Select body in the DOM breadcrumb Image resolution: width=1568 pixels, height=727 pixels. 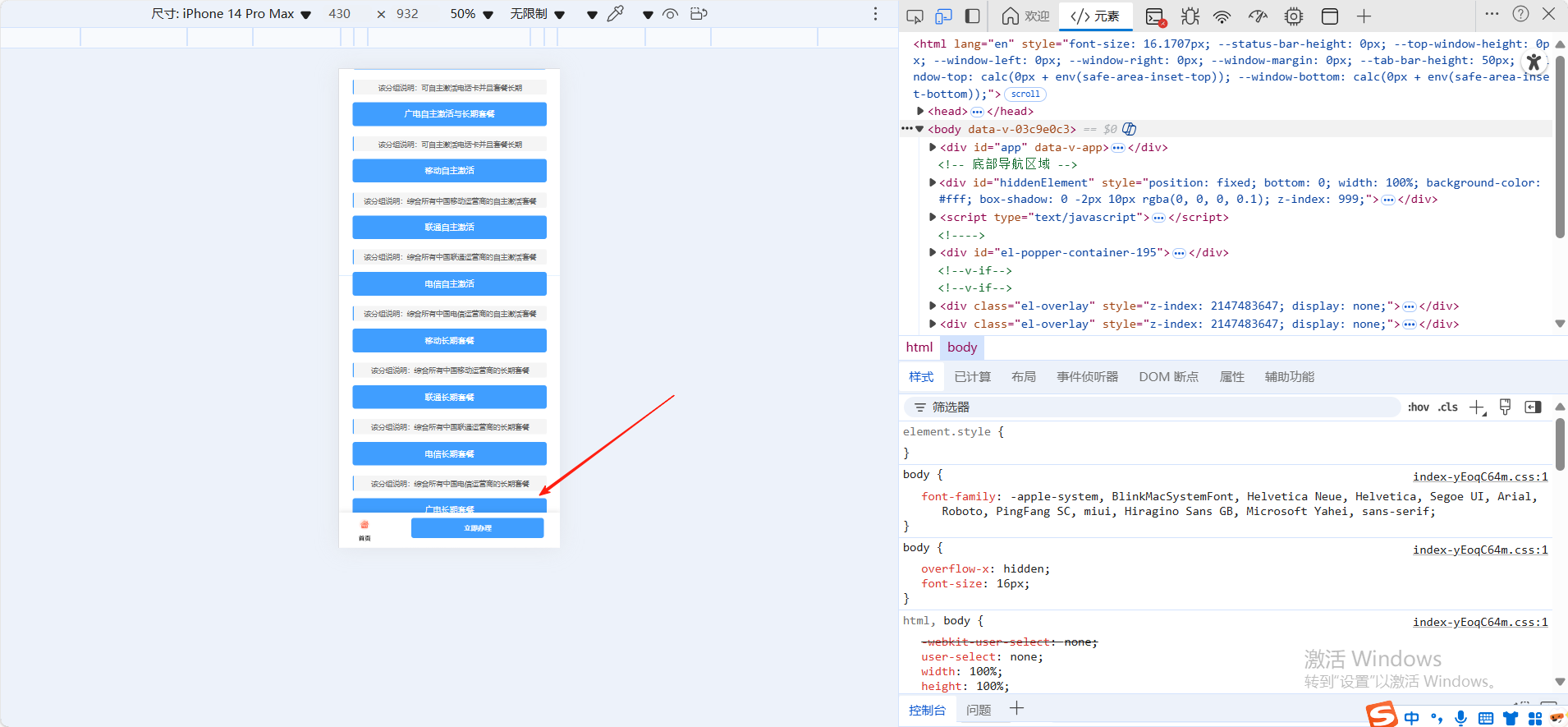click(x=962, y=347)
